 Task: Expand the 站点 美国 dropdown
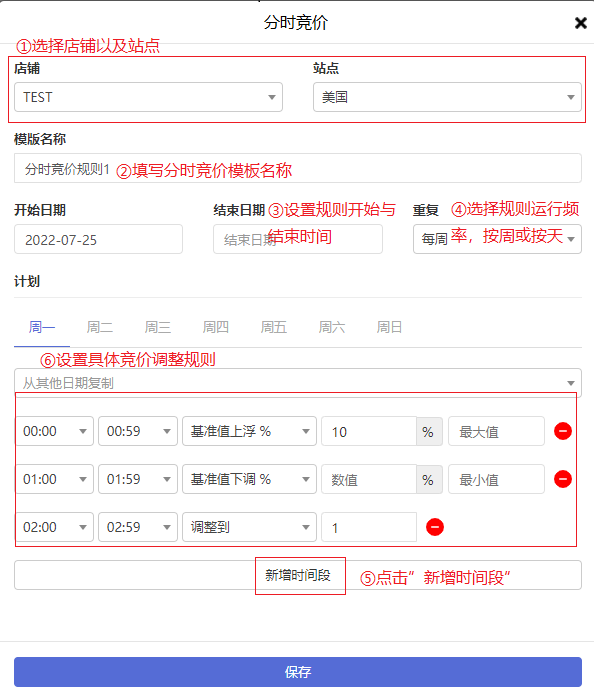(x=447, y=97)
